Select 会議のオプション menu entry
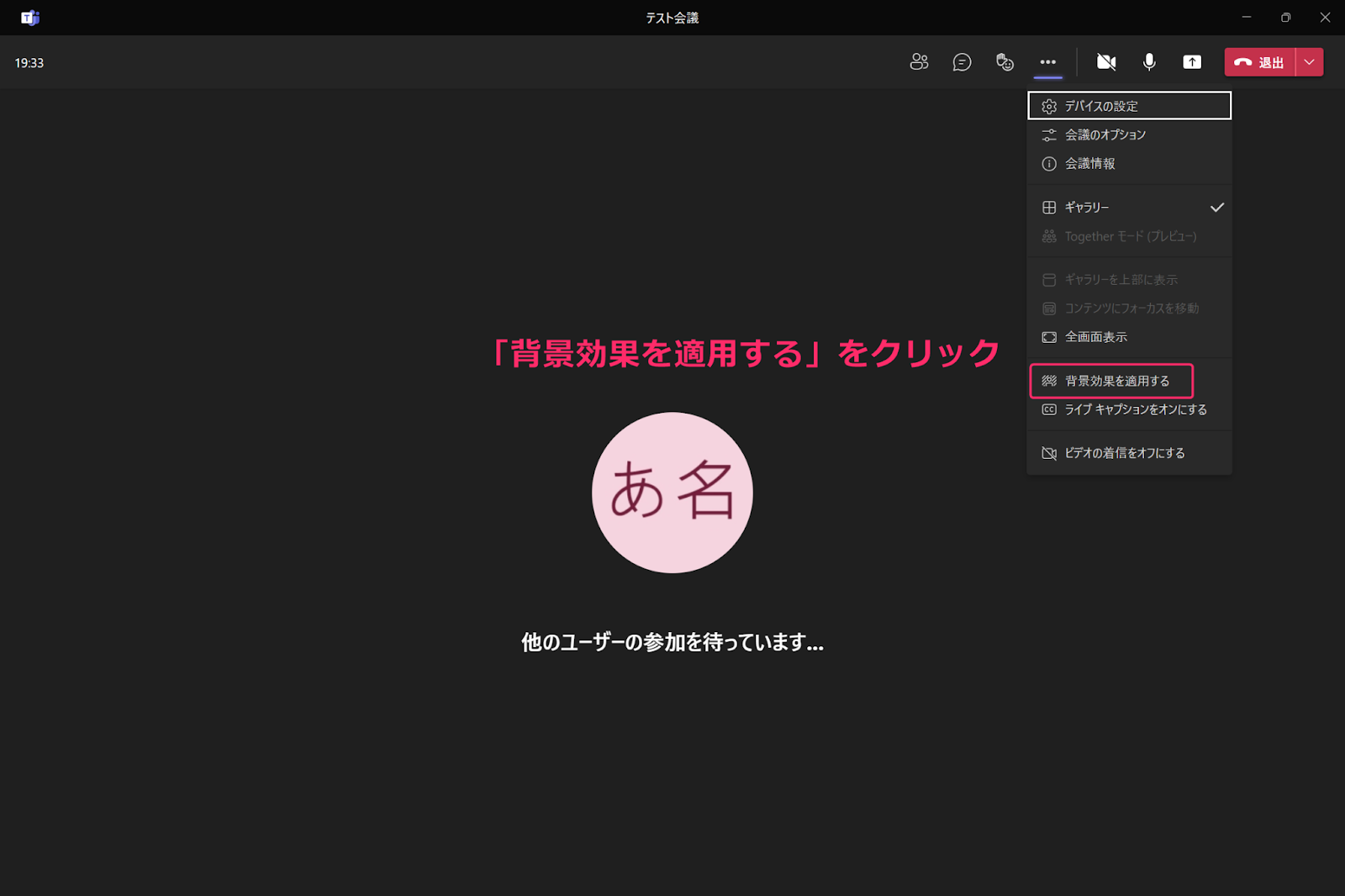 [1129, 134]
